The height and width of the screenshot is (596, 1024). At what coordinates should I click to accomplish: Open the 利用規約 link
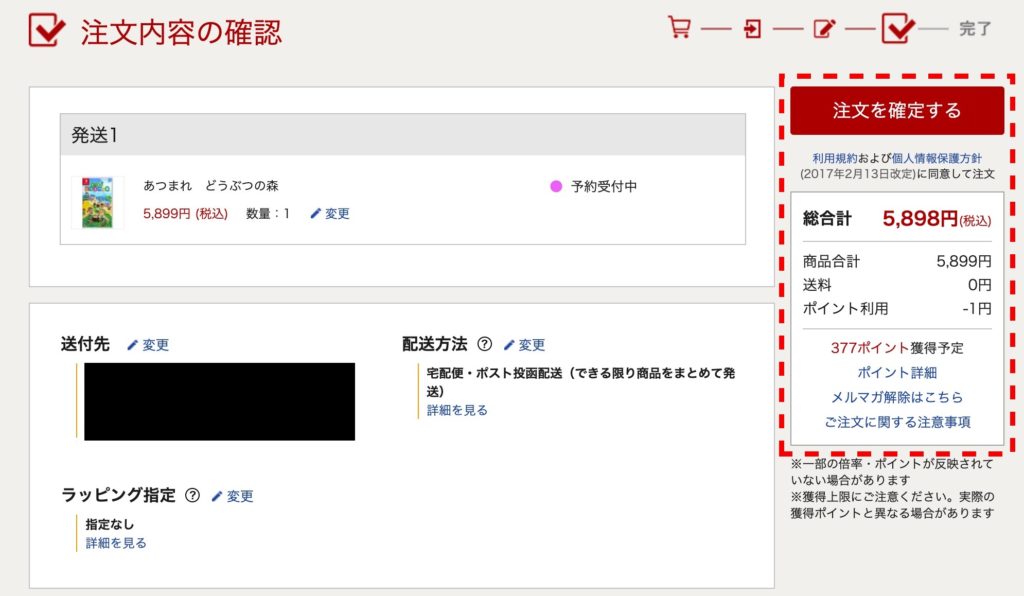[x=835, y=158]
